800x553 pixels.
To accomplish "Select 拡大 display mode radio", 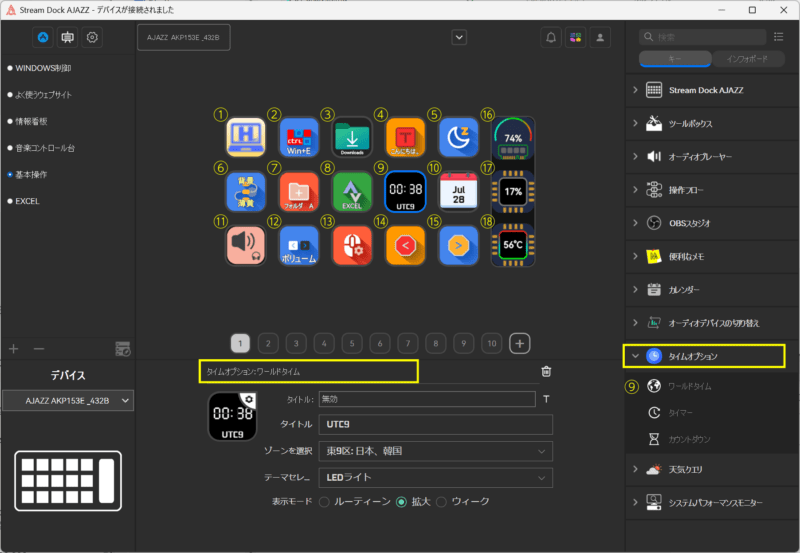I will 402,502.
